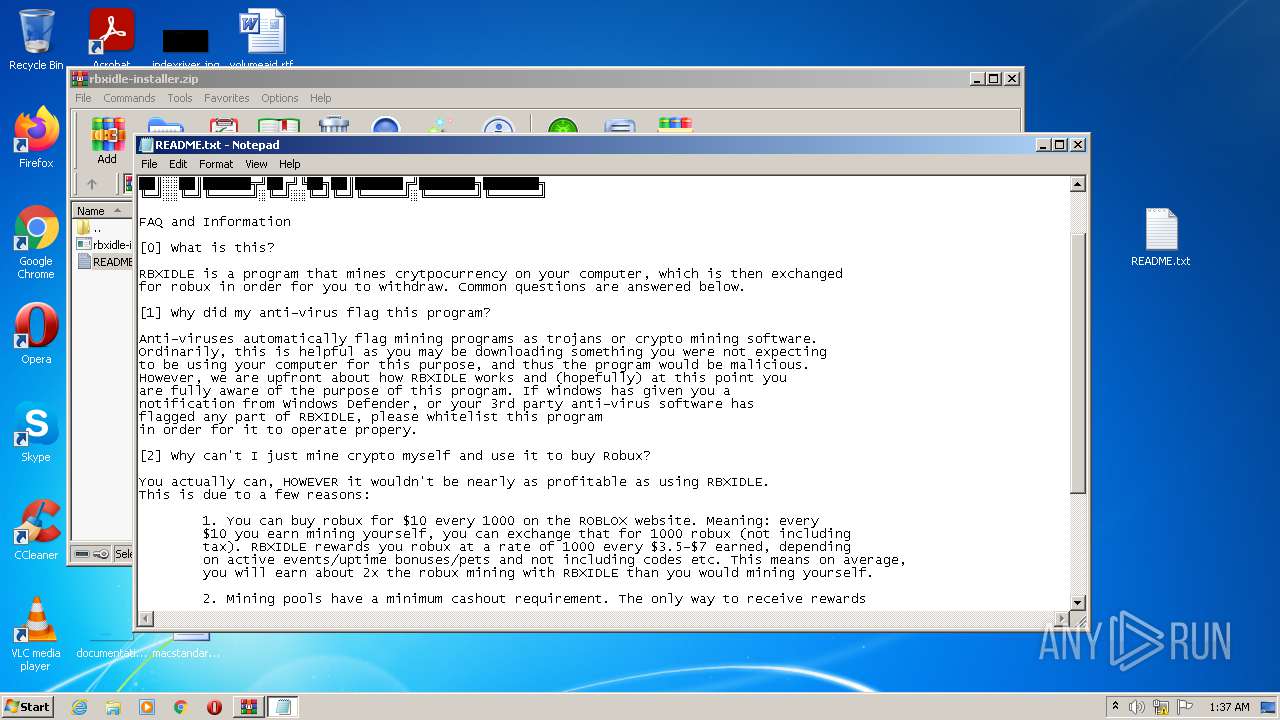This screenshot has width=1280, height=720.
Task: Launch Skype from desktop
Action: [36, 432]
